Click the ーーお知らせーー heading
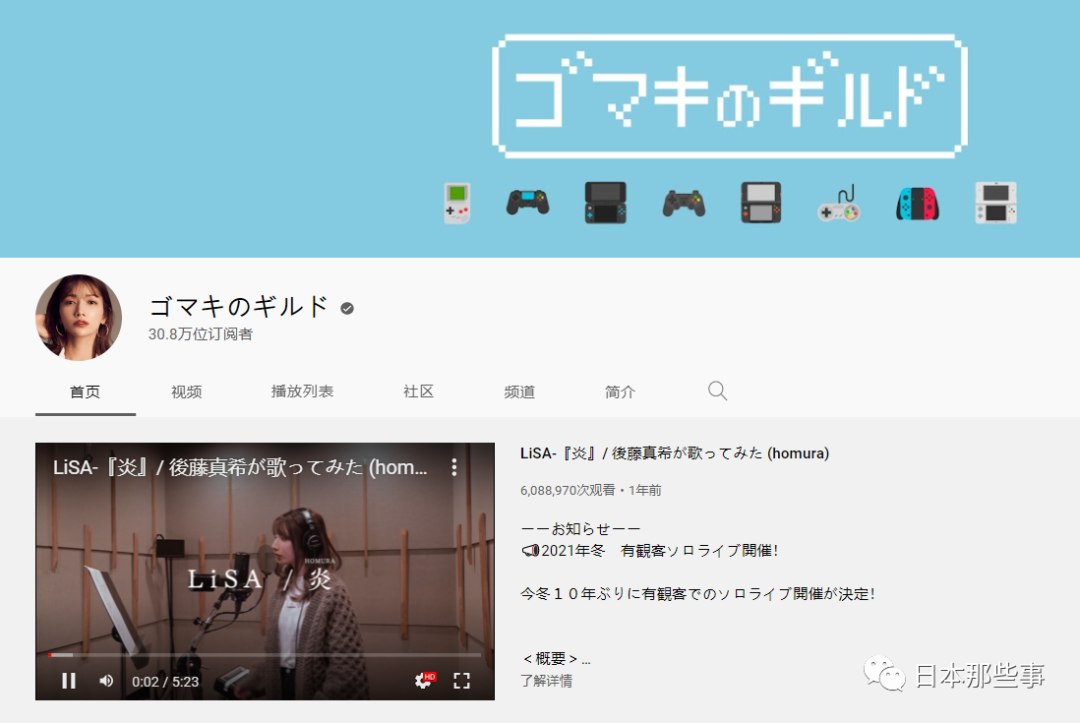 click(581, 529)
